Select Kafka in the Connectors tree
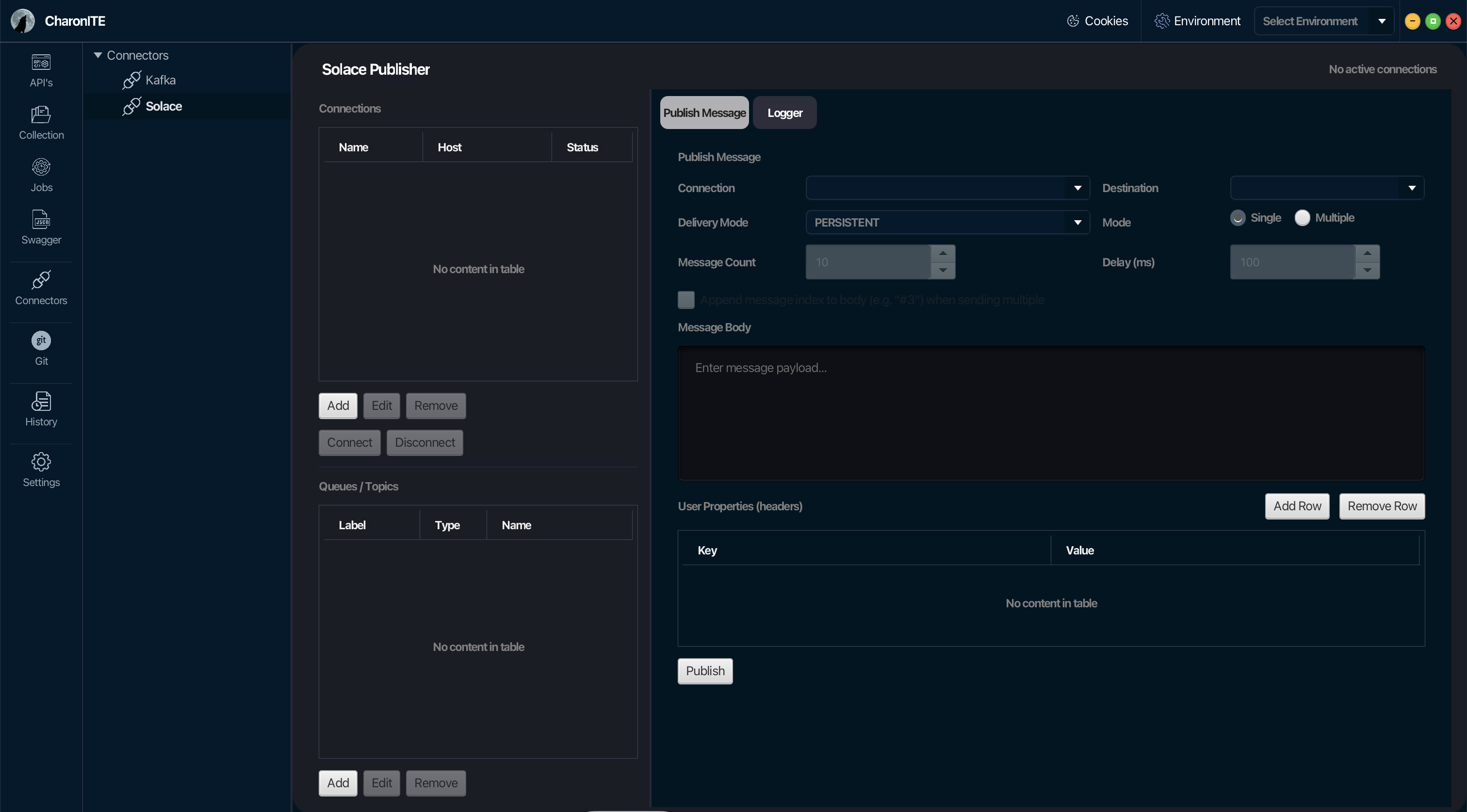Screen dimensions: 1467x812 pos(161,81)
